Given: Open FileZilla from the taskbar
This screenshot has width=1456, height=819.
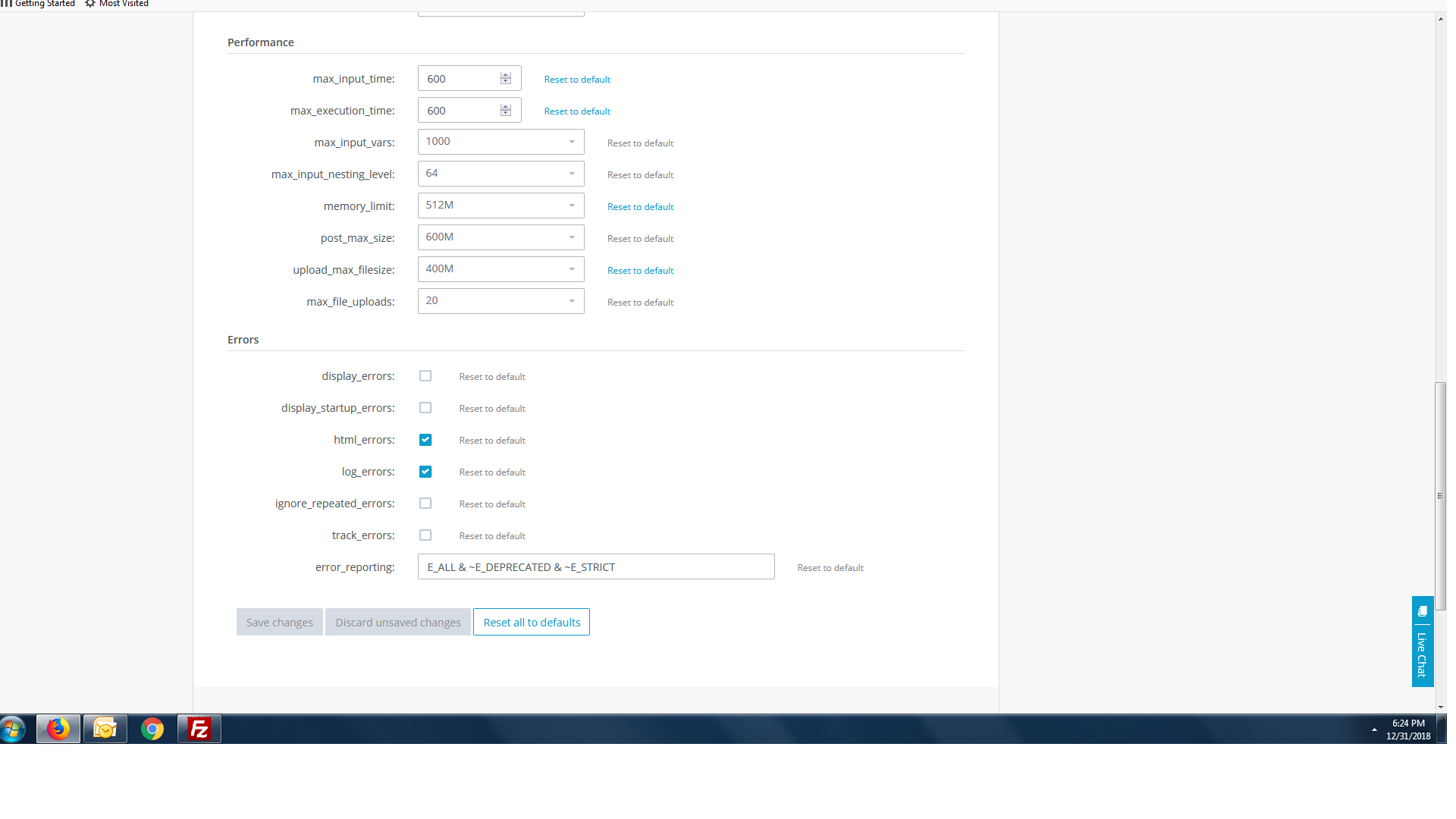Looking at the screenshot, I should (x=198, y=728).
